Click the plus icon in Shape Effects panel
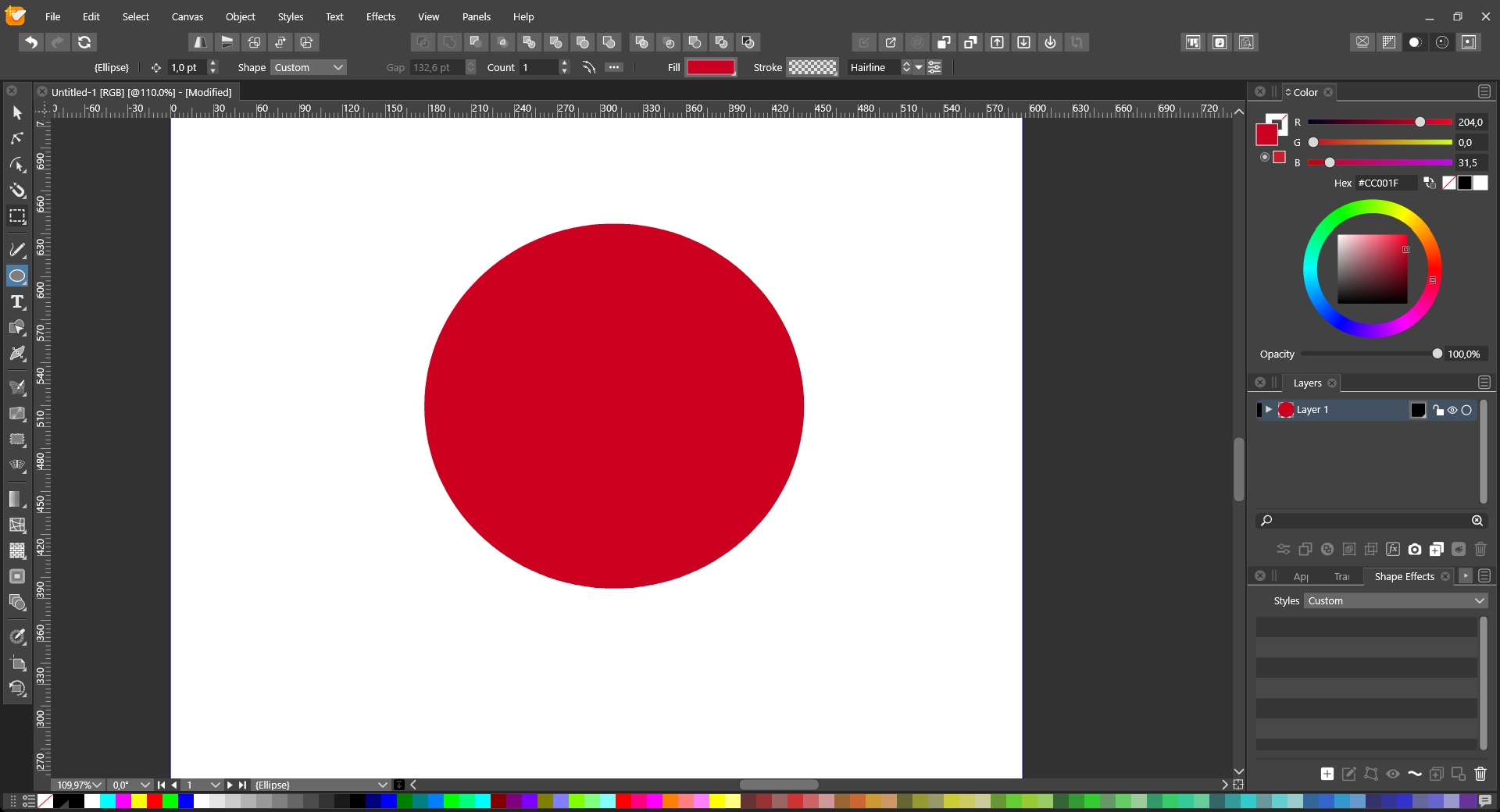Viewport: 1500px width, 812px height. [1327, 774]
